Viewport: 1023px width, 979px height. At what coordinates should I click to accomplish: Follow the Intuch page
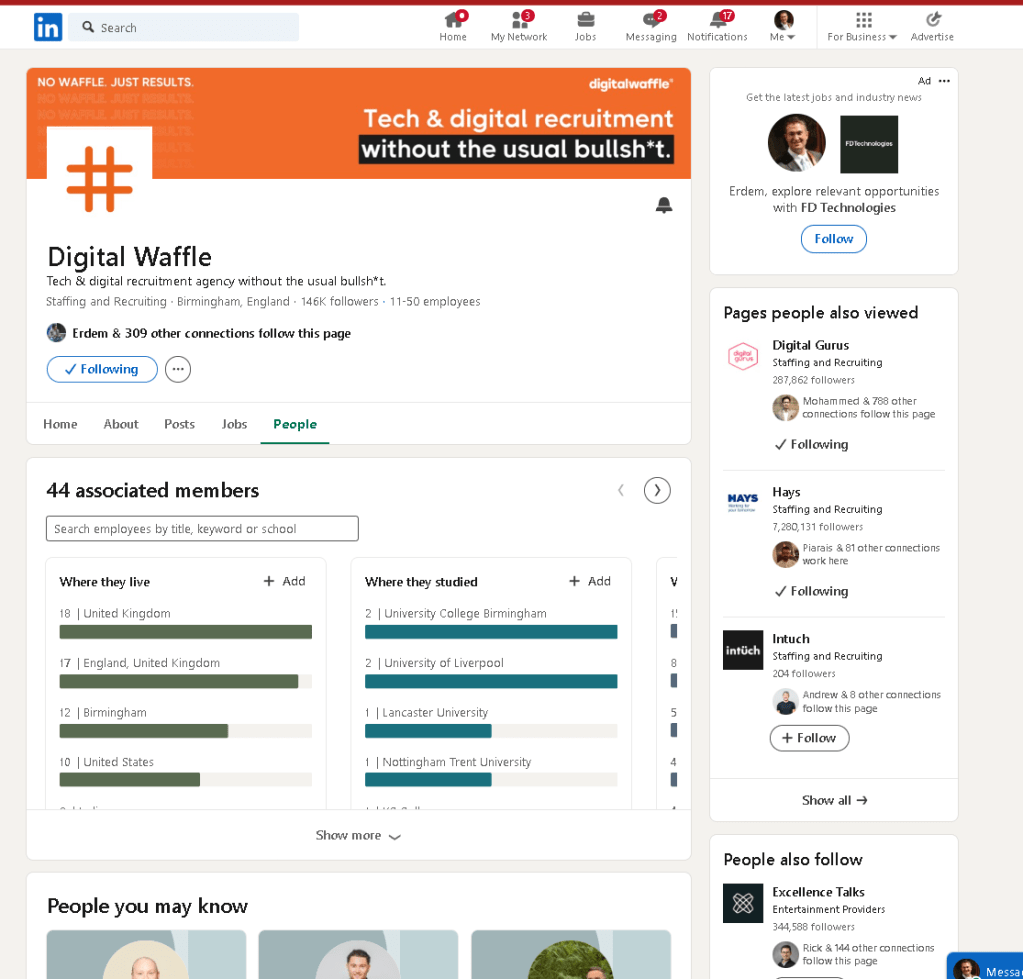click(x=809, y=738)
